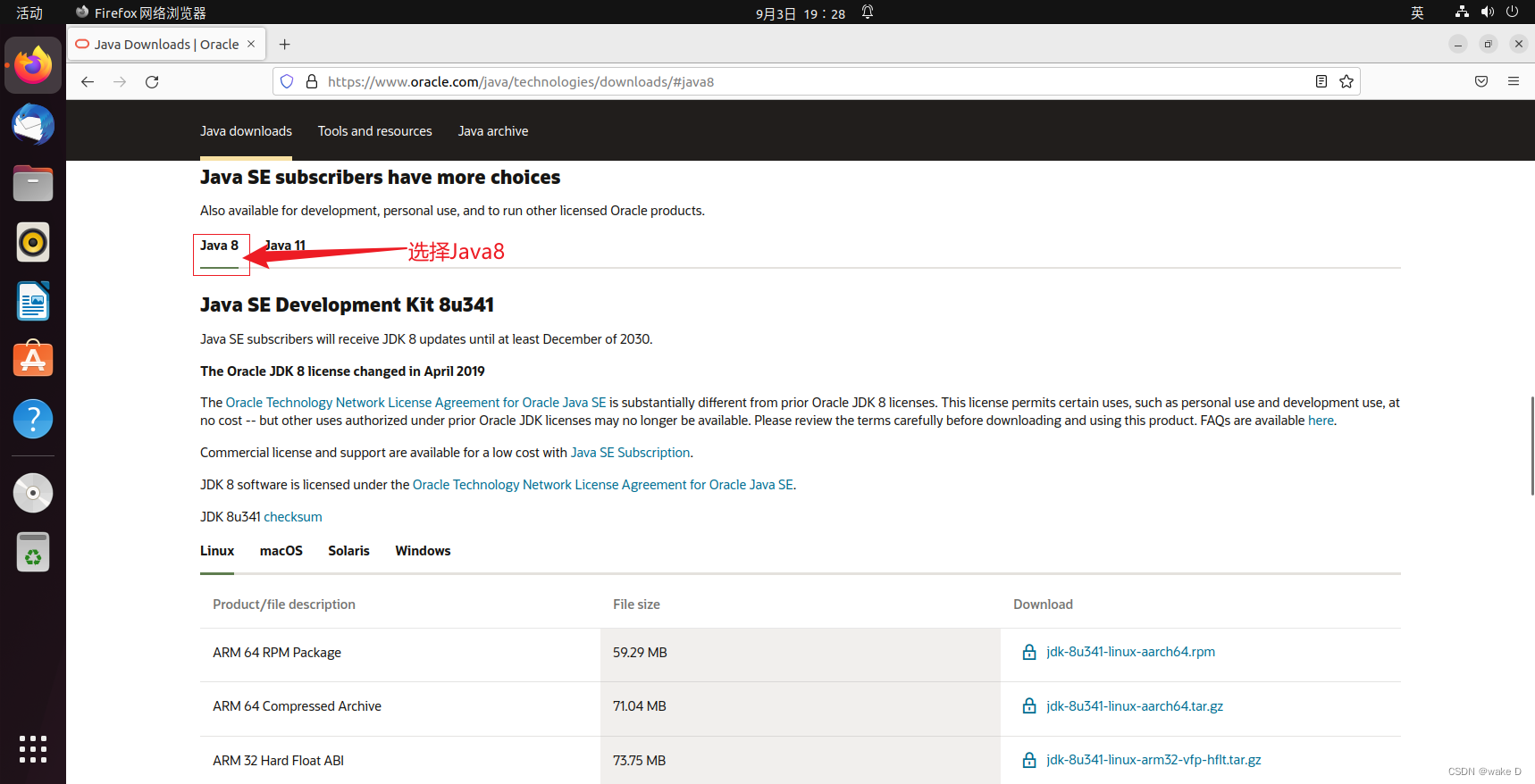Download jdk-8u341-linux-arm32-vfp-hflt.tar.gz
Viewport: 1535px width, 784px height.
click(x=1153, y=760)
